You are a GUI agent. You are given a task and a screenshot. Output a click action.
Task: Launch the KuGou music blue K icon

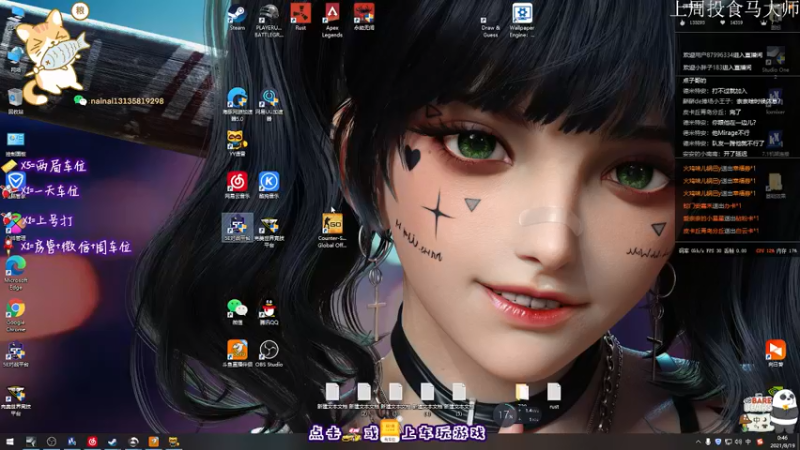269,185
